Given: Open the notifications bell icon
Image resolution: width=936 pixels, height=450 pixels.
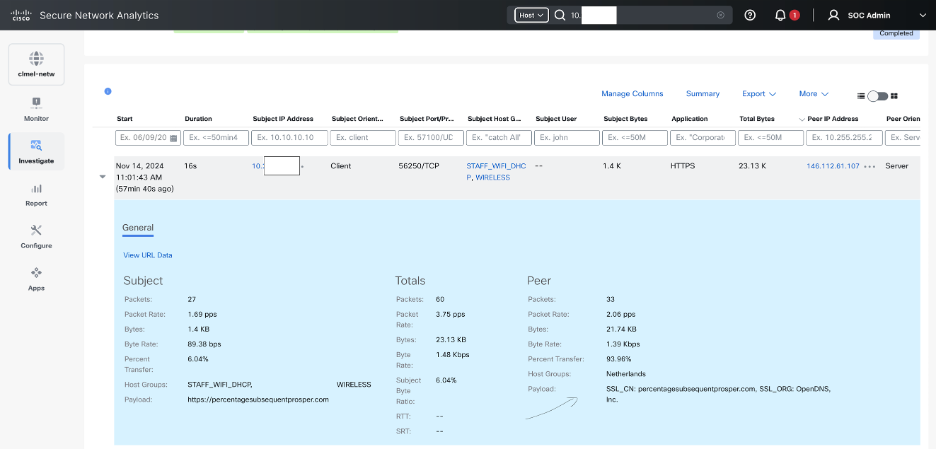Looking at the screenshot, I should 781,15.
